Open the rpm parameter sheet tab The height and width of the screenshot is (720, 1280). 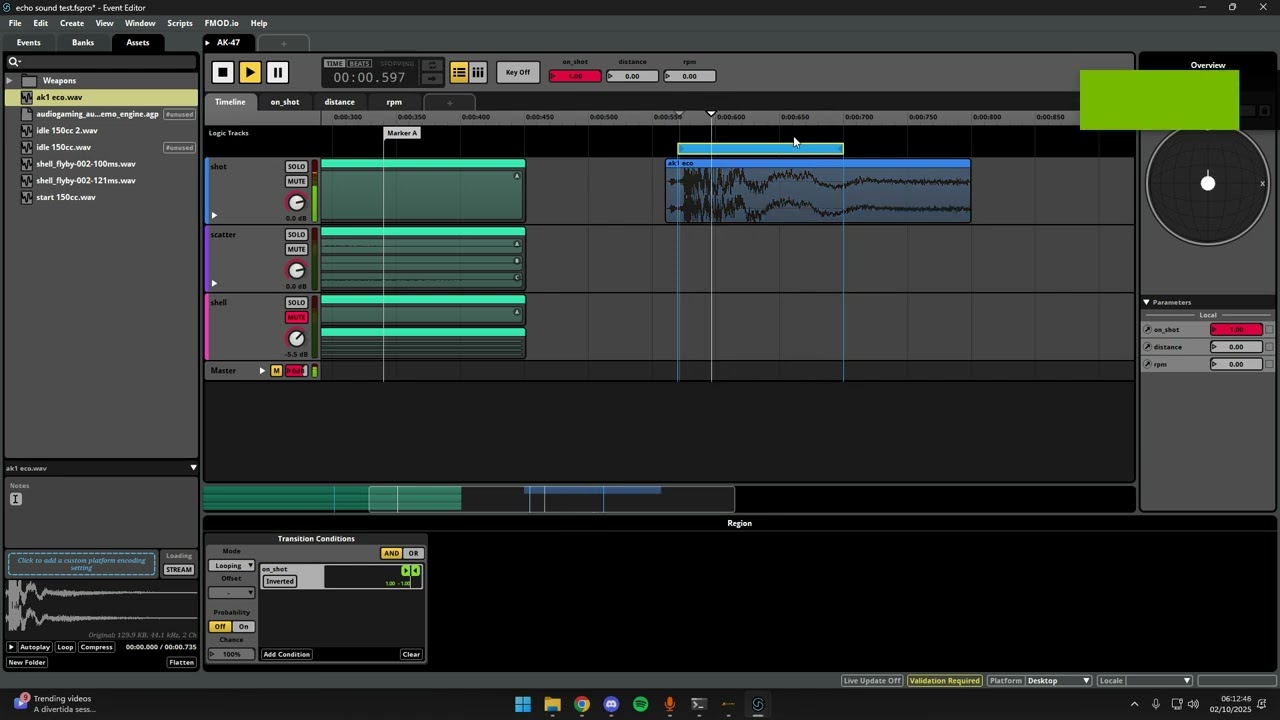tap(394, 102)
